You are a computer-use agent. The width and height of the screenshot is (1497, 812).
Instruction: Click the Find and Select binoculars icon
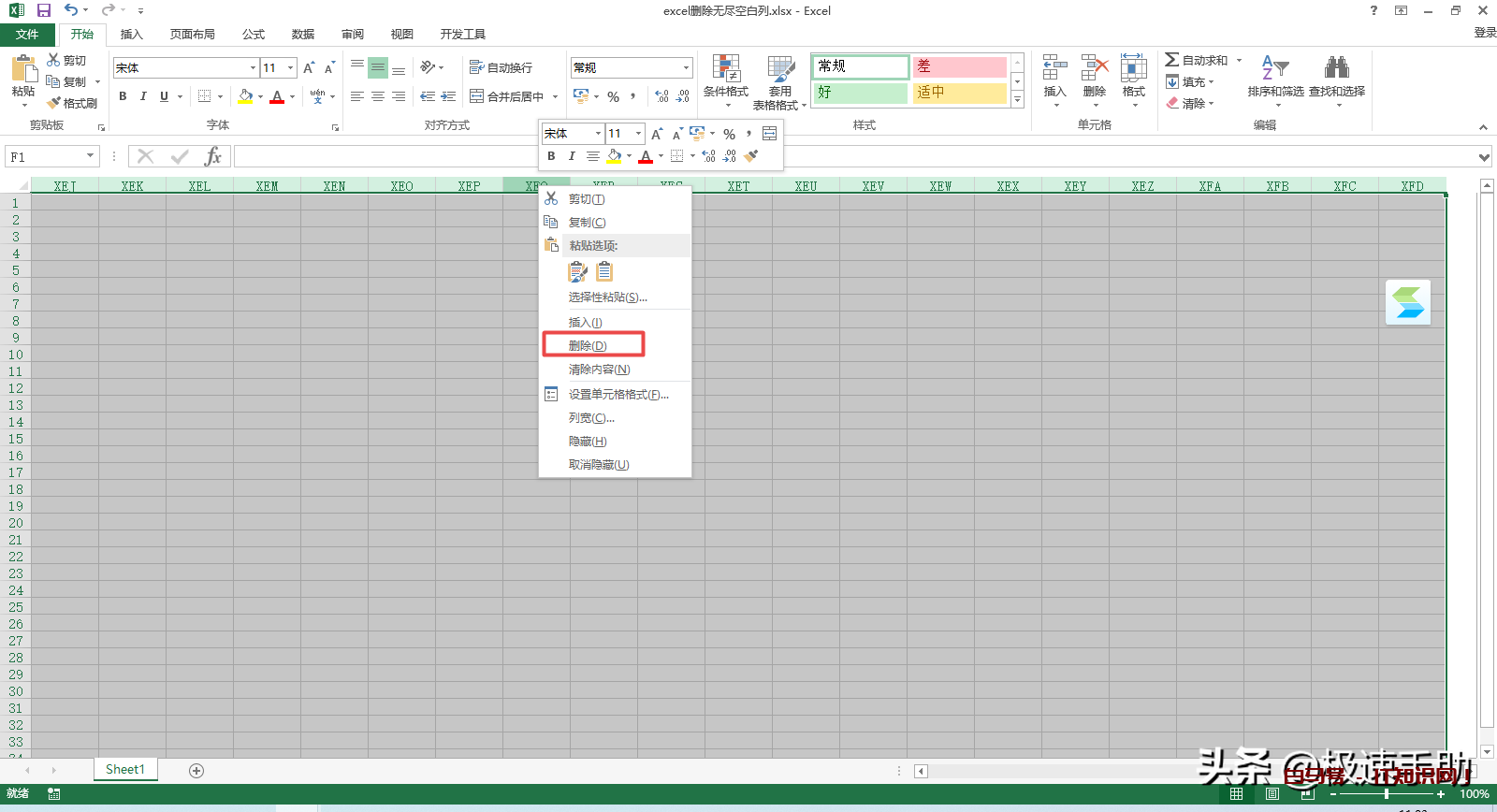pos(1336,68)
